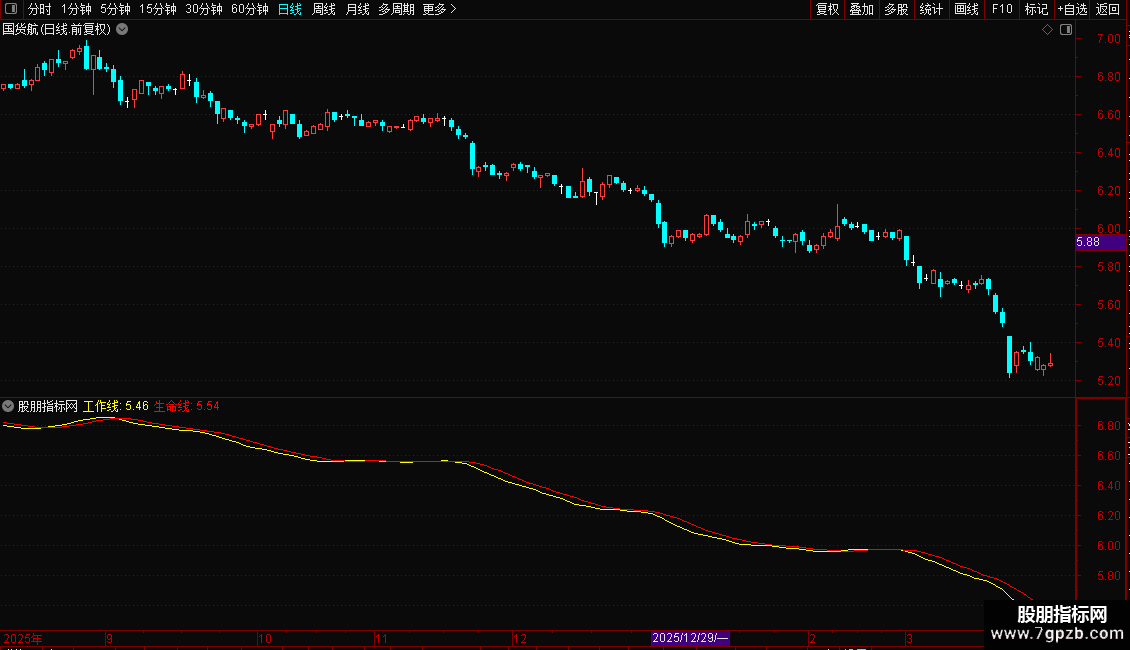Open 多周期 multi-period view
The height and width of the screenshot is (650, 1130).
point(396,9)
